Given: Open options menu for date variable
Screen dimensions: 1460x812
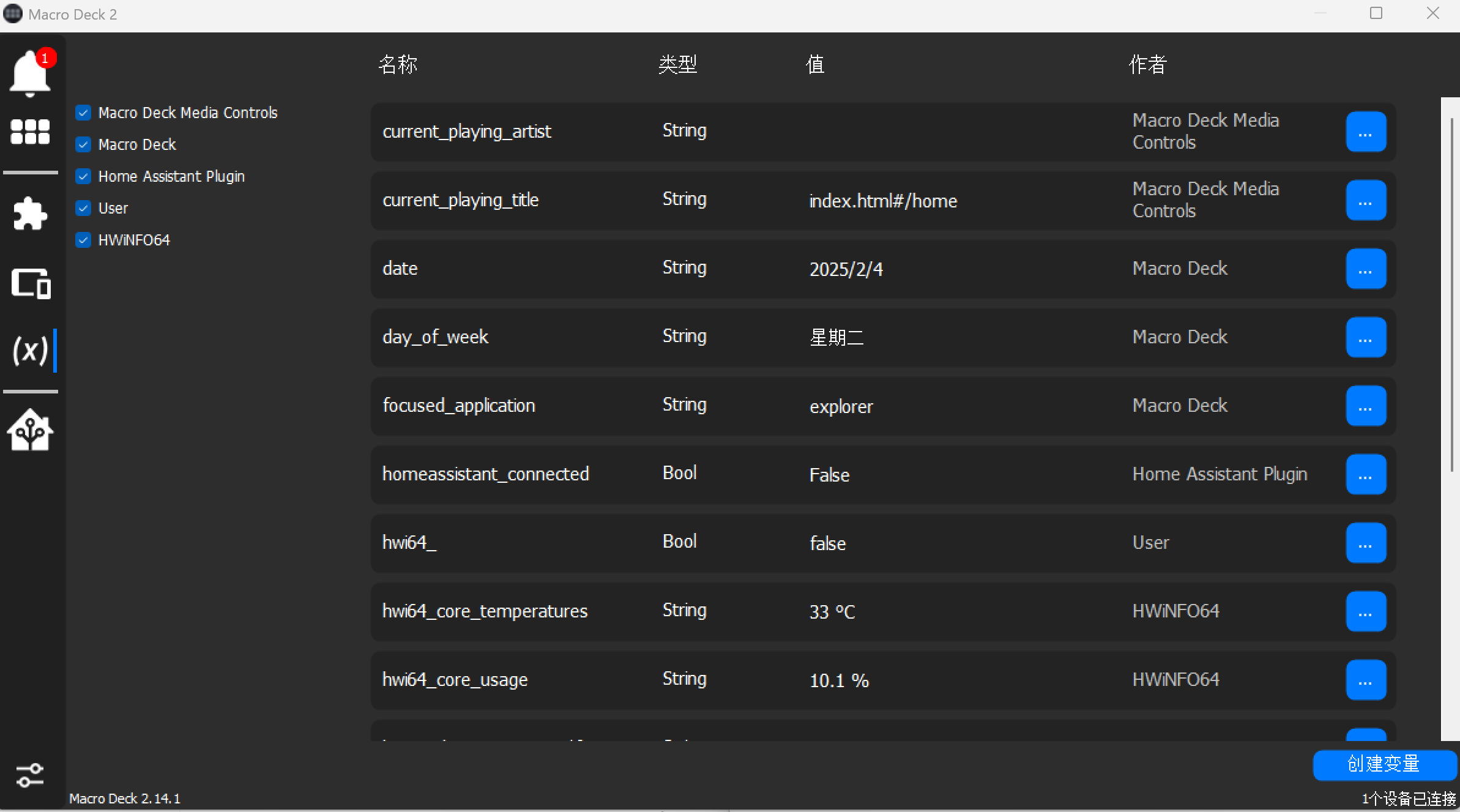Looking at the screenshot, I should click(x=1365, y=269).
